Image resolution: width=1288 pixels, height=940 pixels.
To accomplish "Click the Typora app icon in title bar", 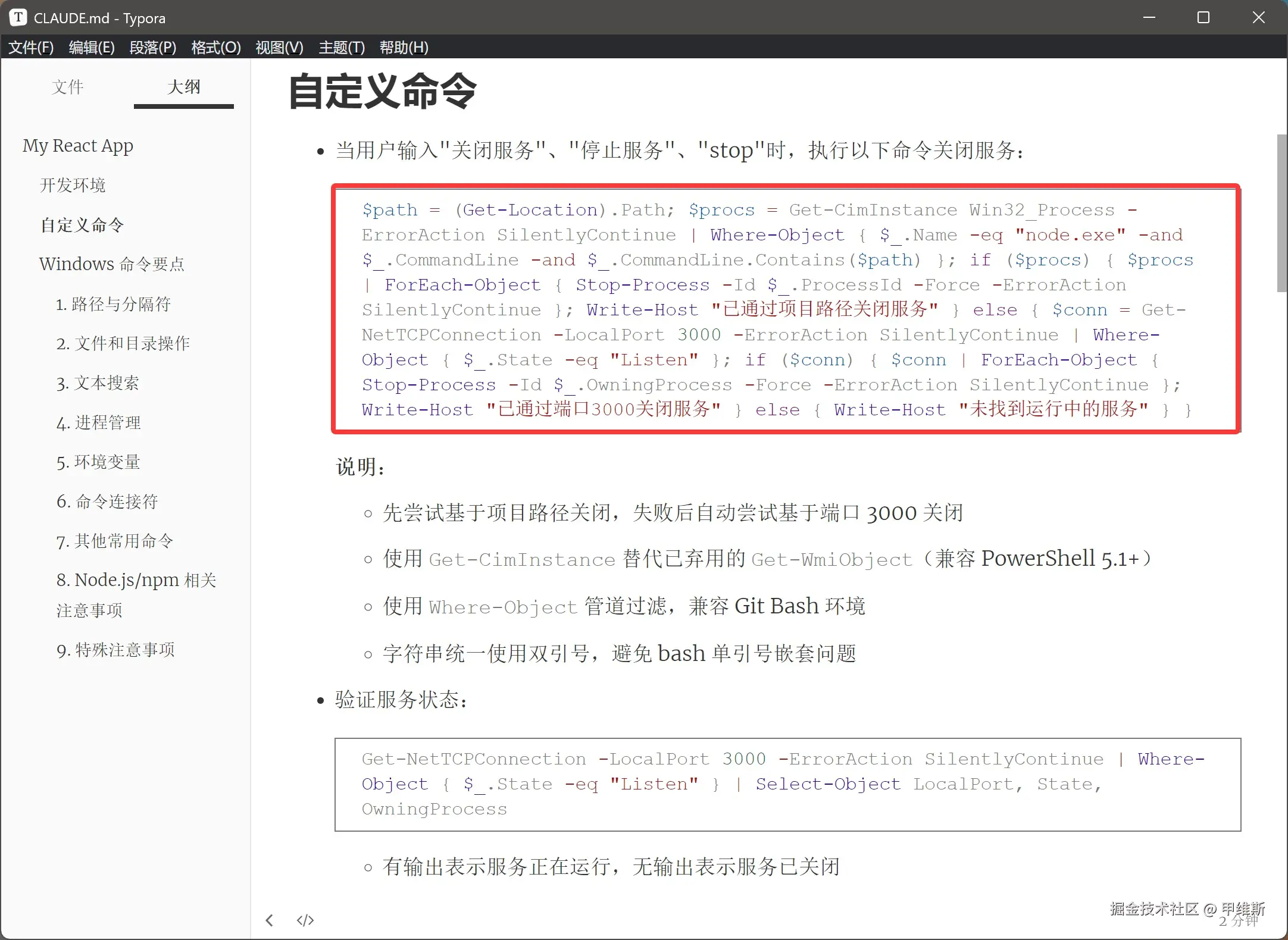I will pos(18,17).
